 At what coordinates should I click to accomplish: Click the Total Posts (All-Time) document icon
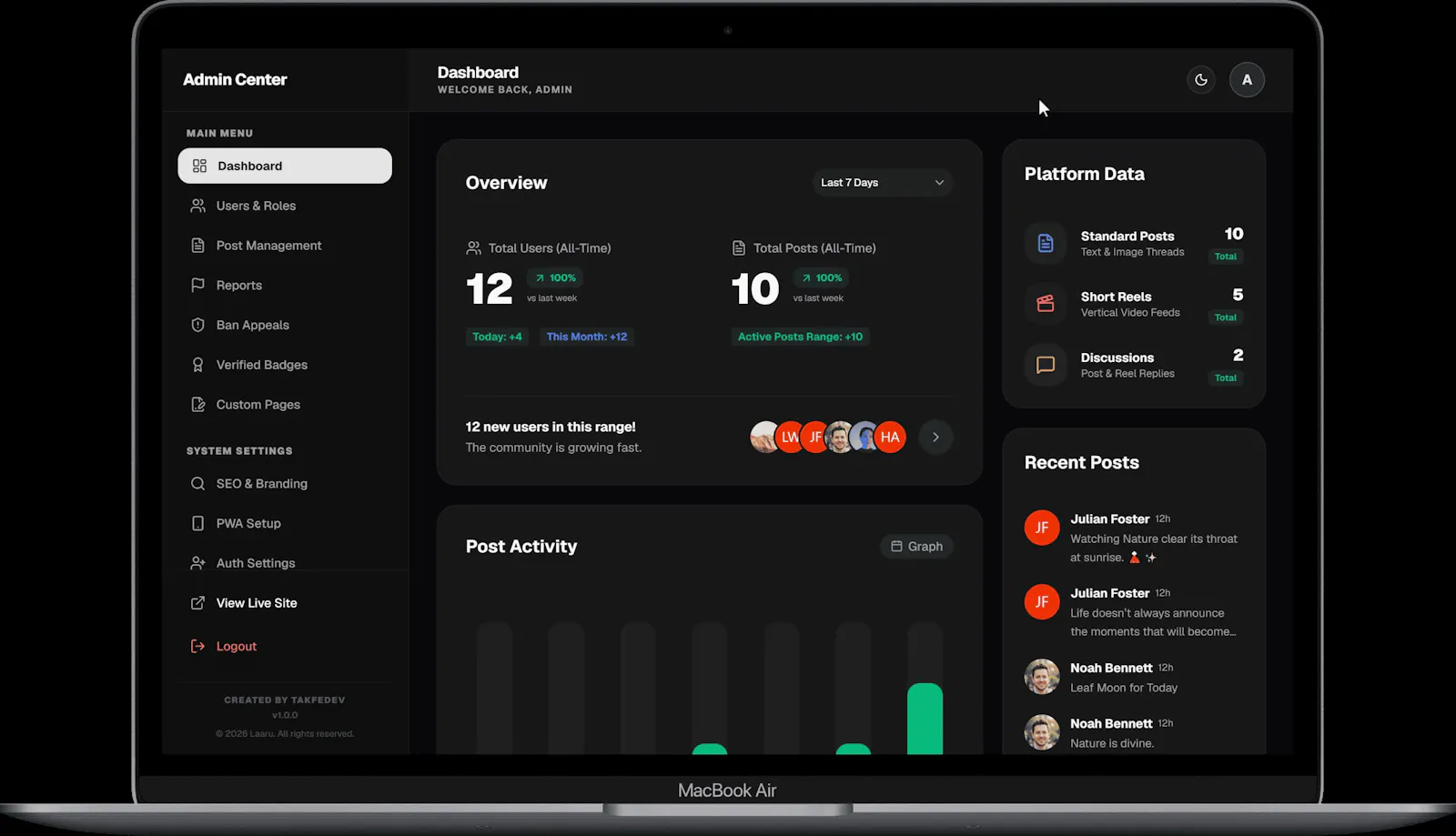[739, 248]
